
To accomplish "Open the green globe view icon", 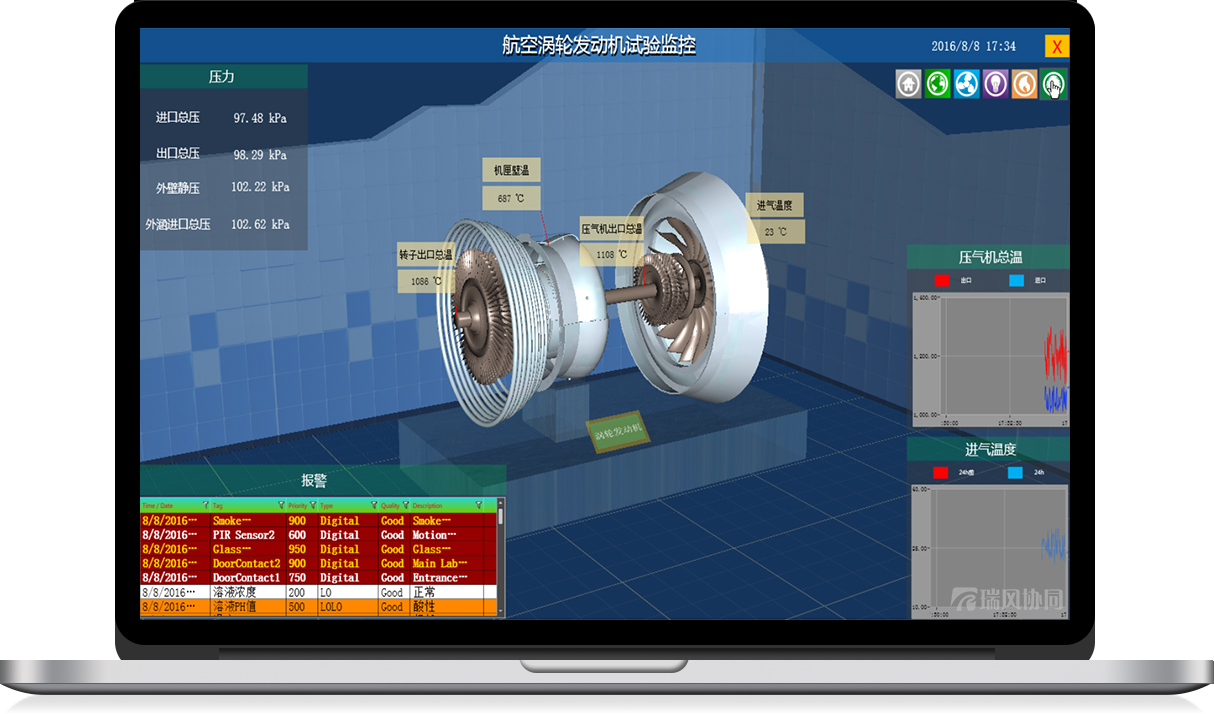I will (x=937, y=84).
